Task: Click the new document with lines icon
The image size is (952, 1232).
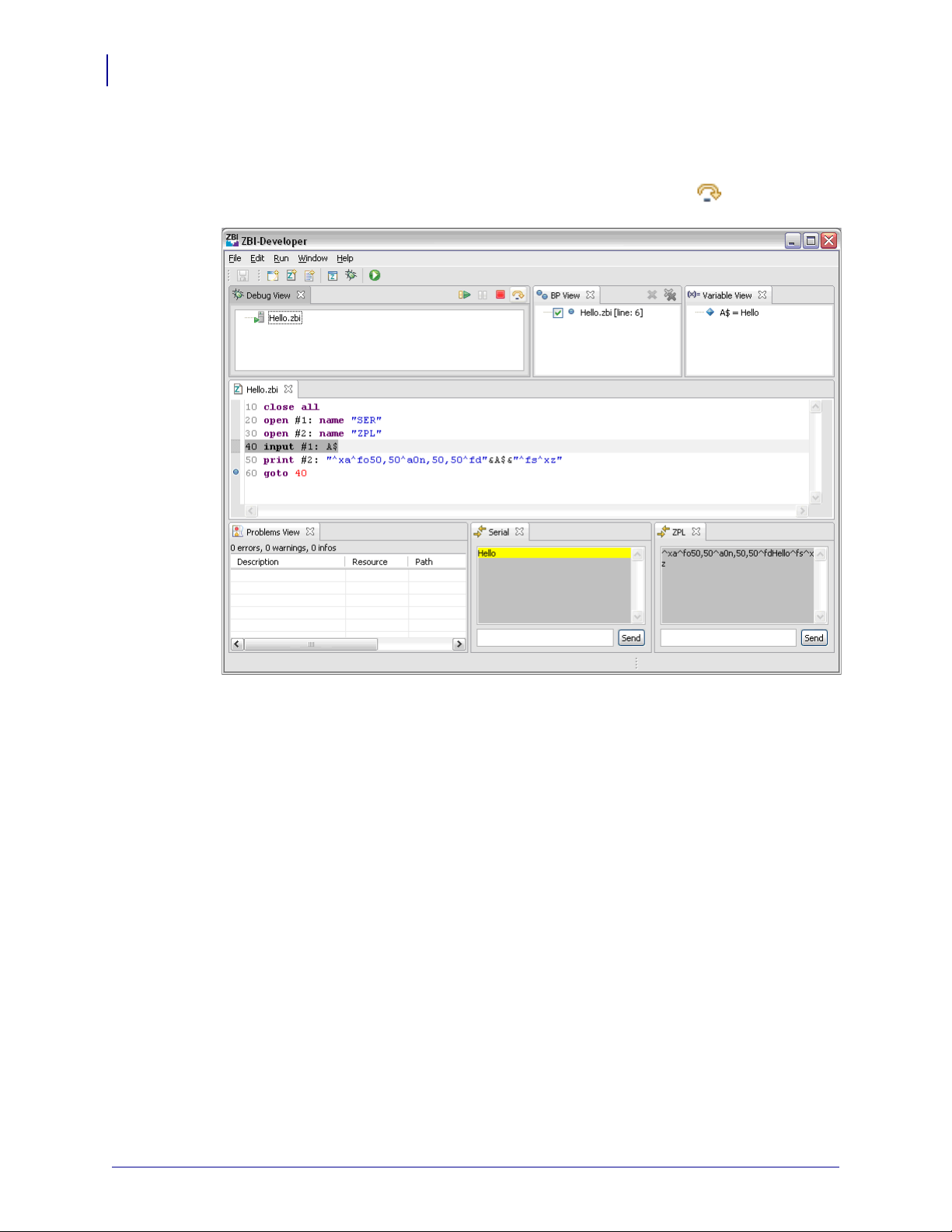Action: click(309, 275)
